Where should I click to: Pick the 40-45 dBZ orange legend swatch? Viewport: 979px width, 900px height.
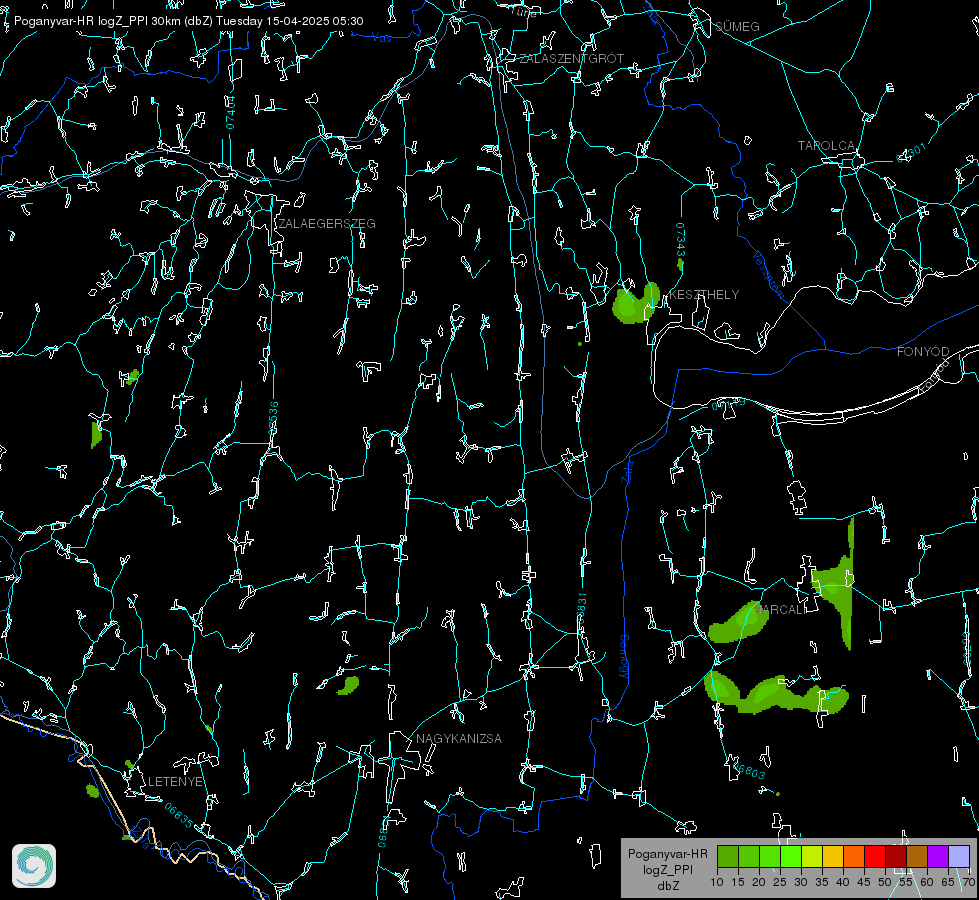(854, 856)
